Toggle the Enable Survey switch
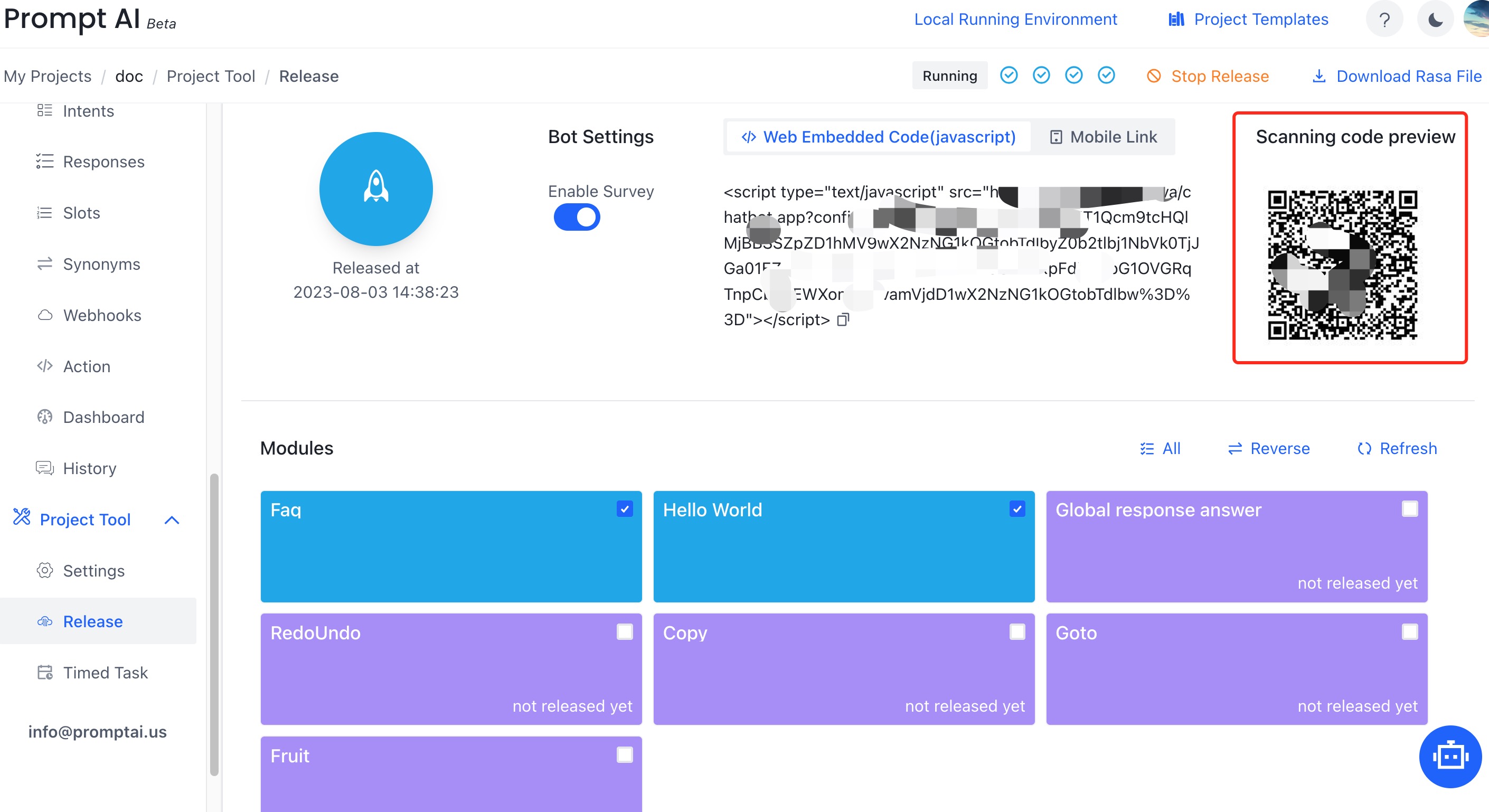This screenshot has width=1489, height=812. click(x=576, y=218)
